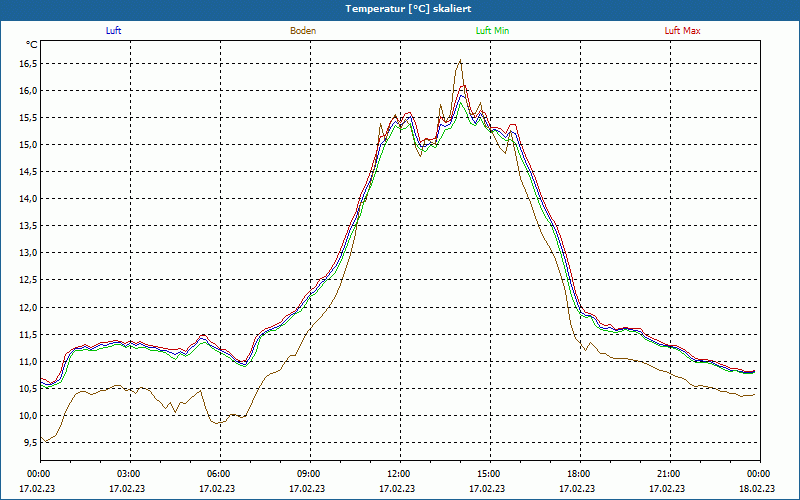The image size is (800, 500).
Task: Click the '16,0' y-axis value
Action: coord(29,91)
